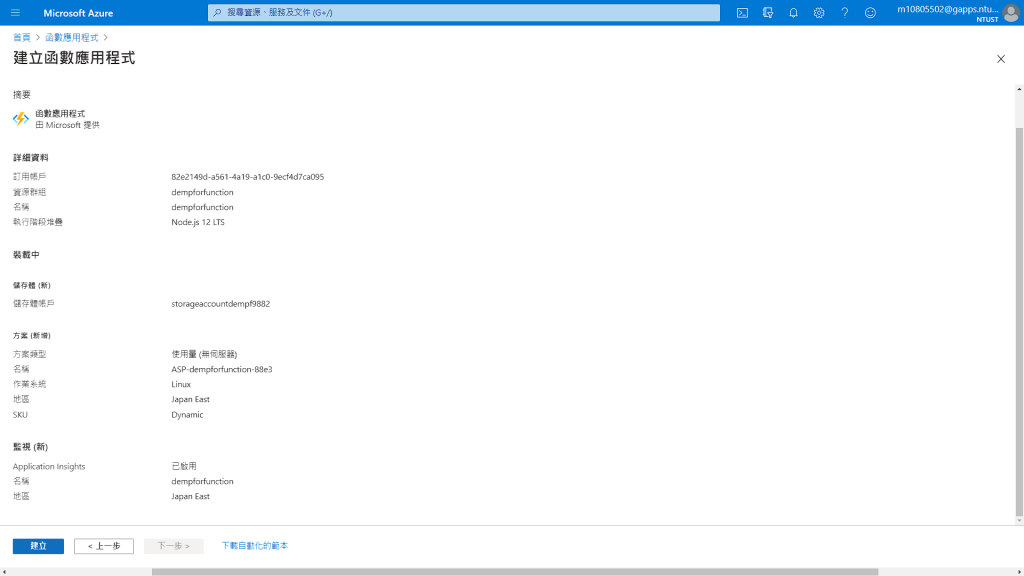Open the help question mark

pyautogui.click(x=844, y=12)
